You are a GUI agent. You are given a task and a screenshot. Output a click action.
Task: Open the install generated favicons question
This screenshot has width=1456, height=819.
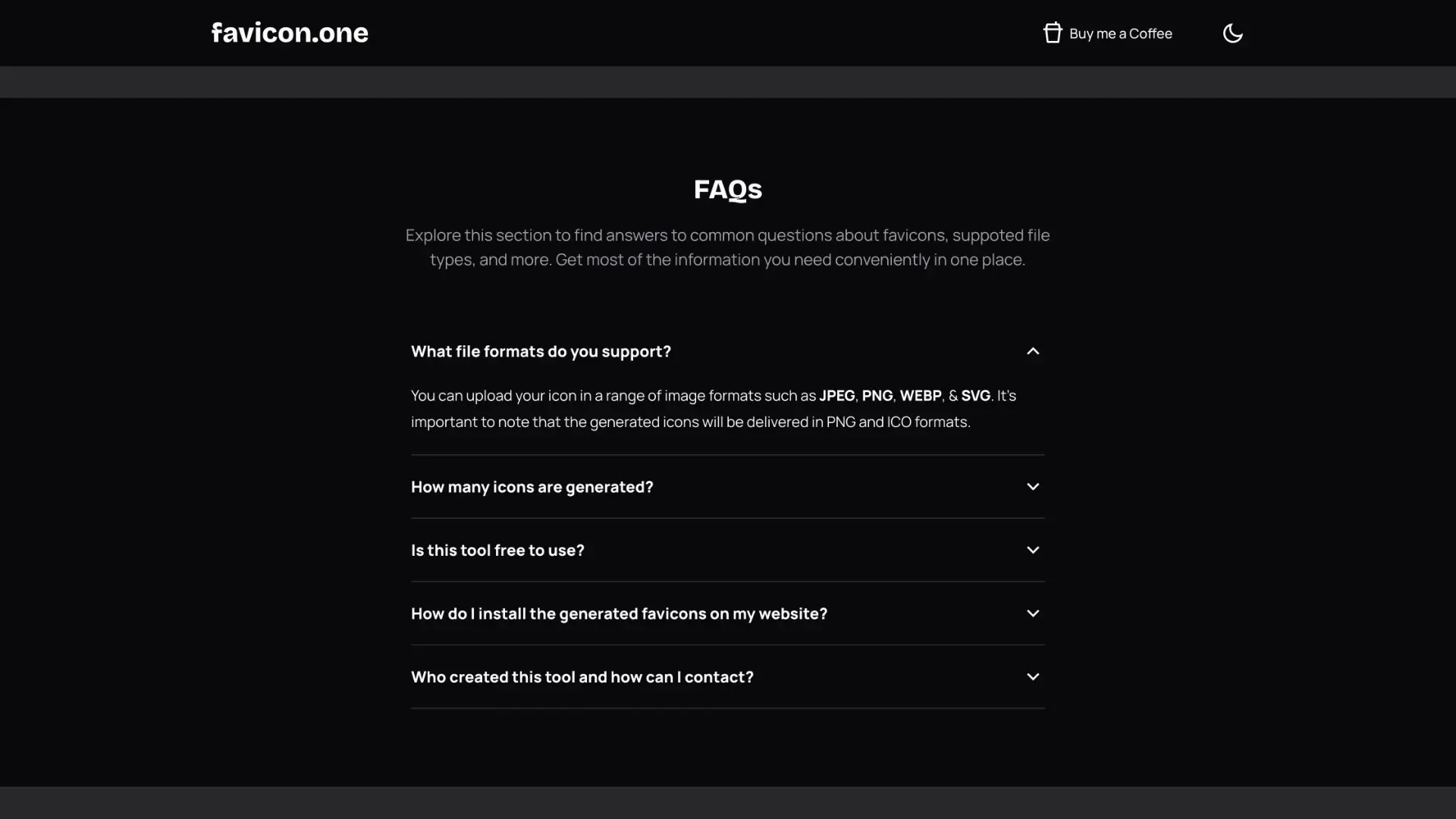[x=619, y=613]
